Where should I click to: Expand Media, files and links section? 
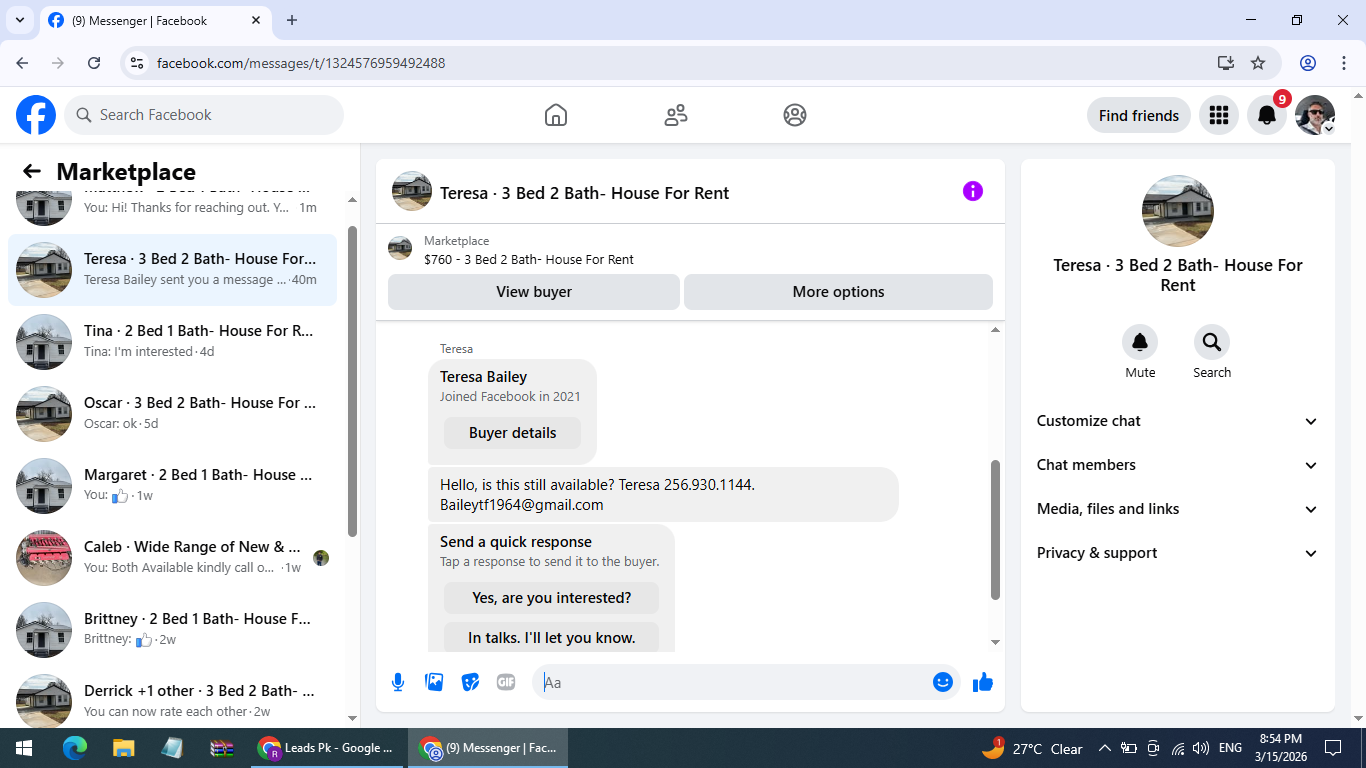pyautogui.click(x=1178, y=509)
